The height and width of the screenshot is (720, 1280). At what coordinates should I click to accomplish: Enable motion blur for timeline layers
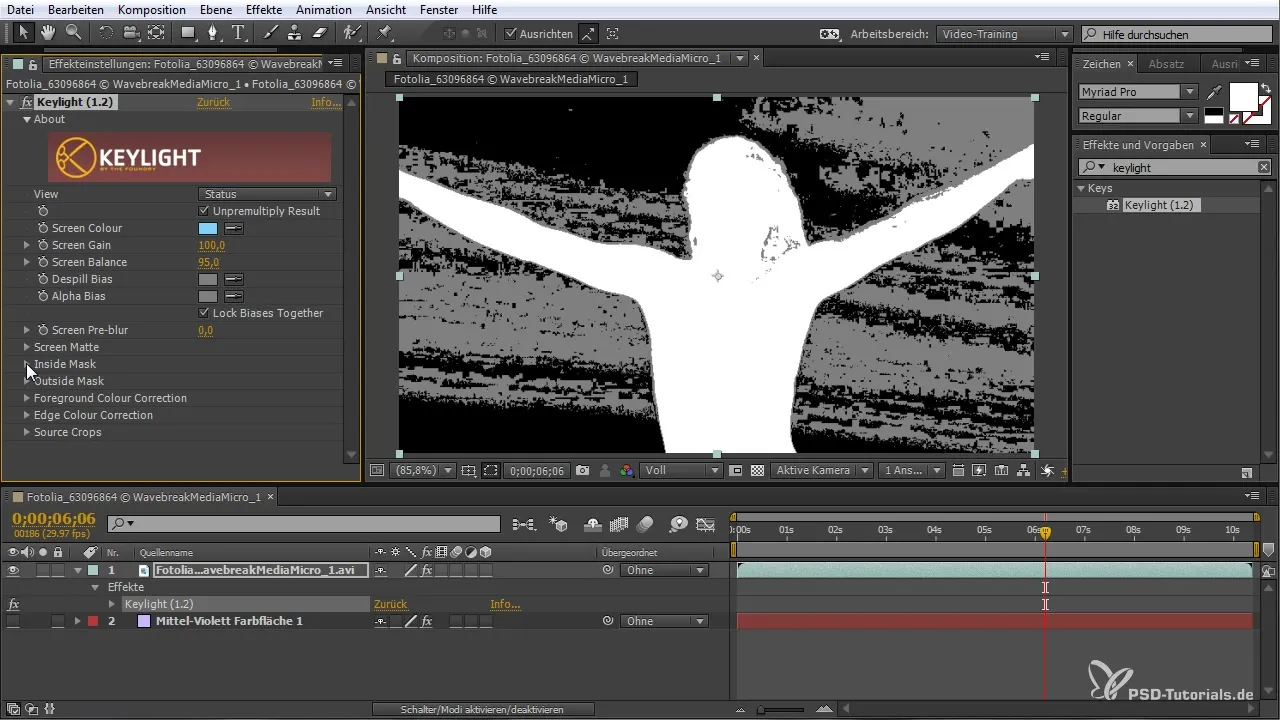645,523
